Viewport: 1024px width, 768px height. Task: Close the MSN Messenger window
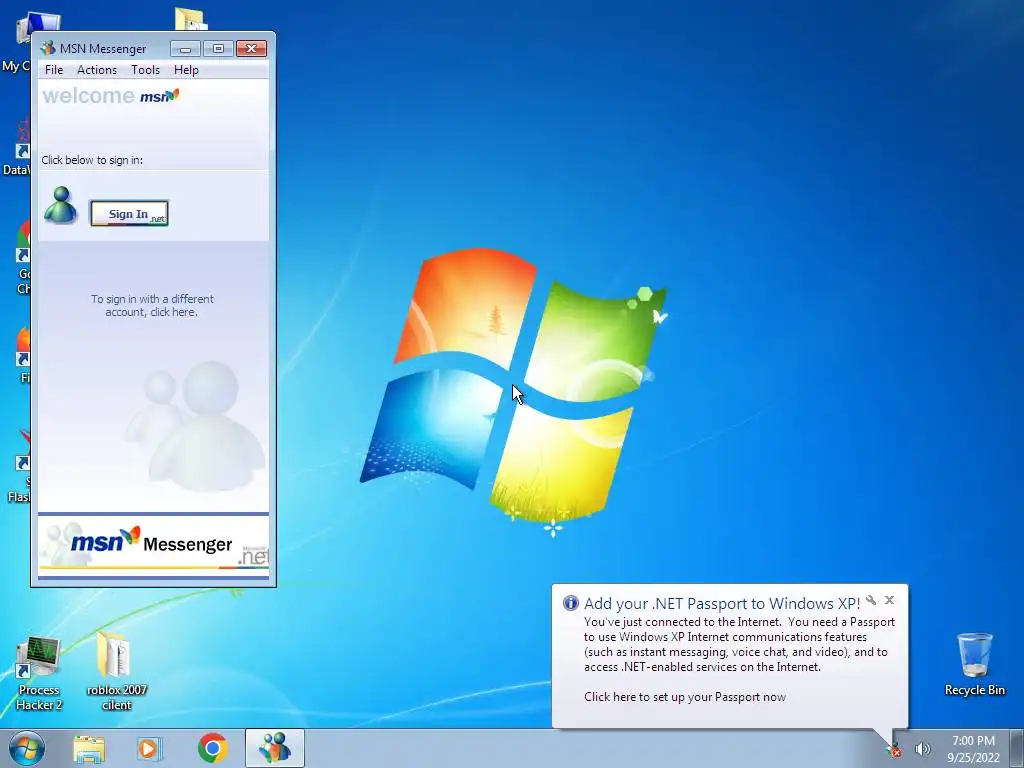tap(251, 48)
